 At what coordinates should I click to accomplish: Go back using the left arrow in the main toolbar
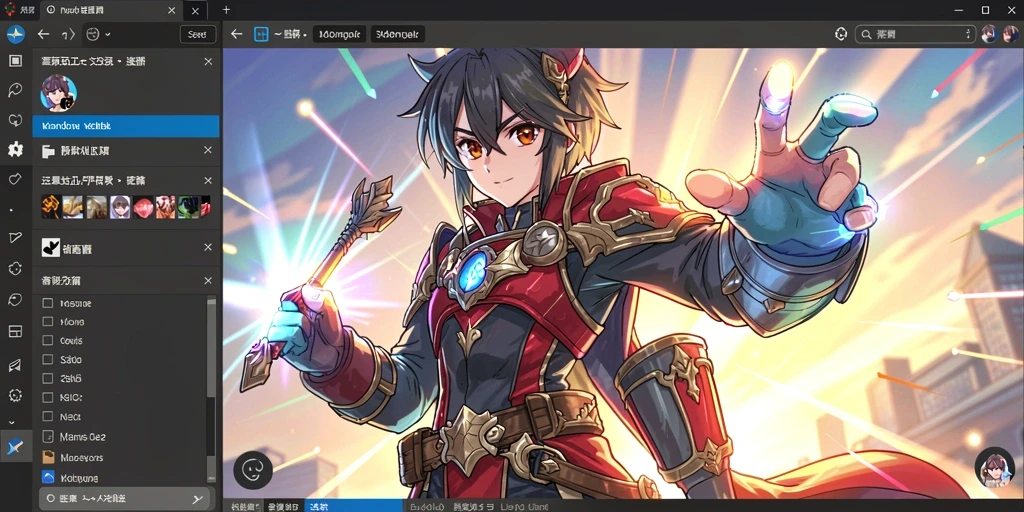point(237,35)
